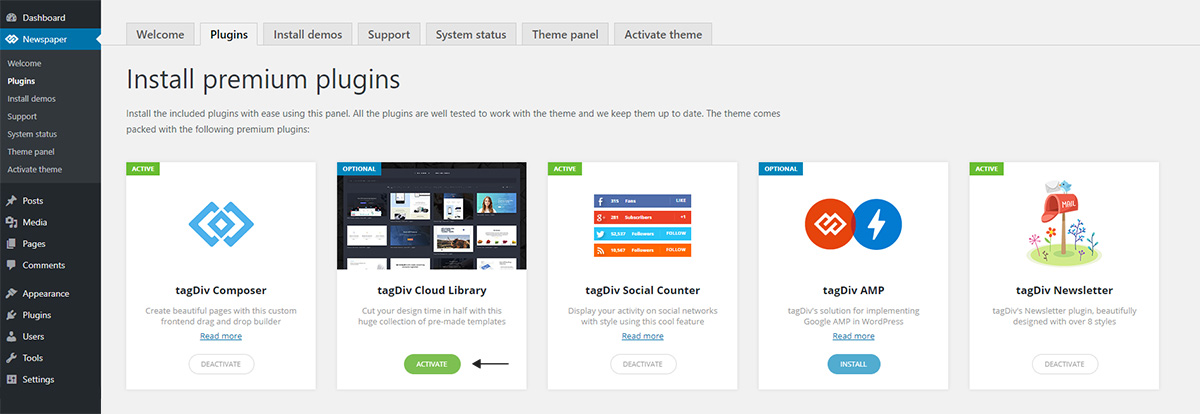Click the Comments bubble icon

[x=11, y=265]
